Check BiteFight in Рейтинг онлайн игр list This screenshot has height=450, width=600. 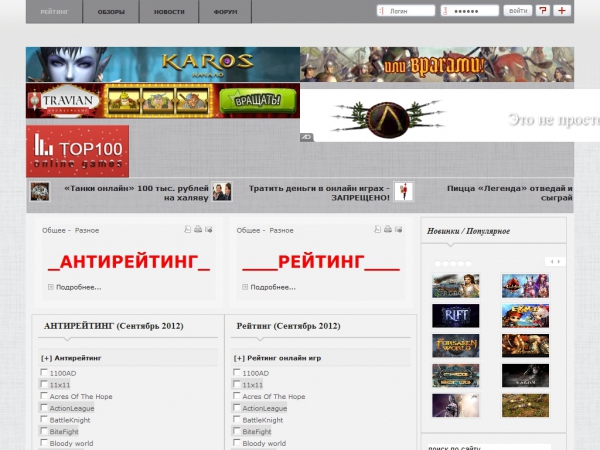click(237, 431)
